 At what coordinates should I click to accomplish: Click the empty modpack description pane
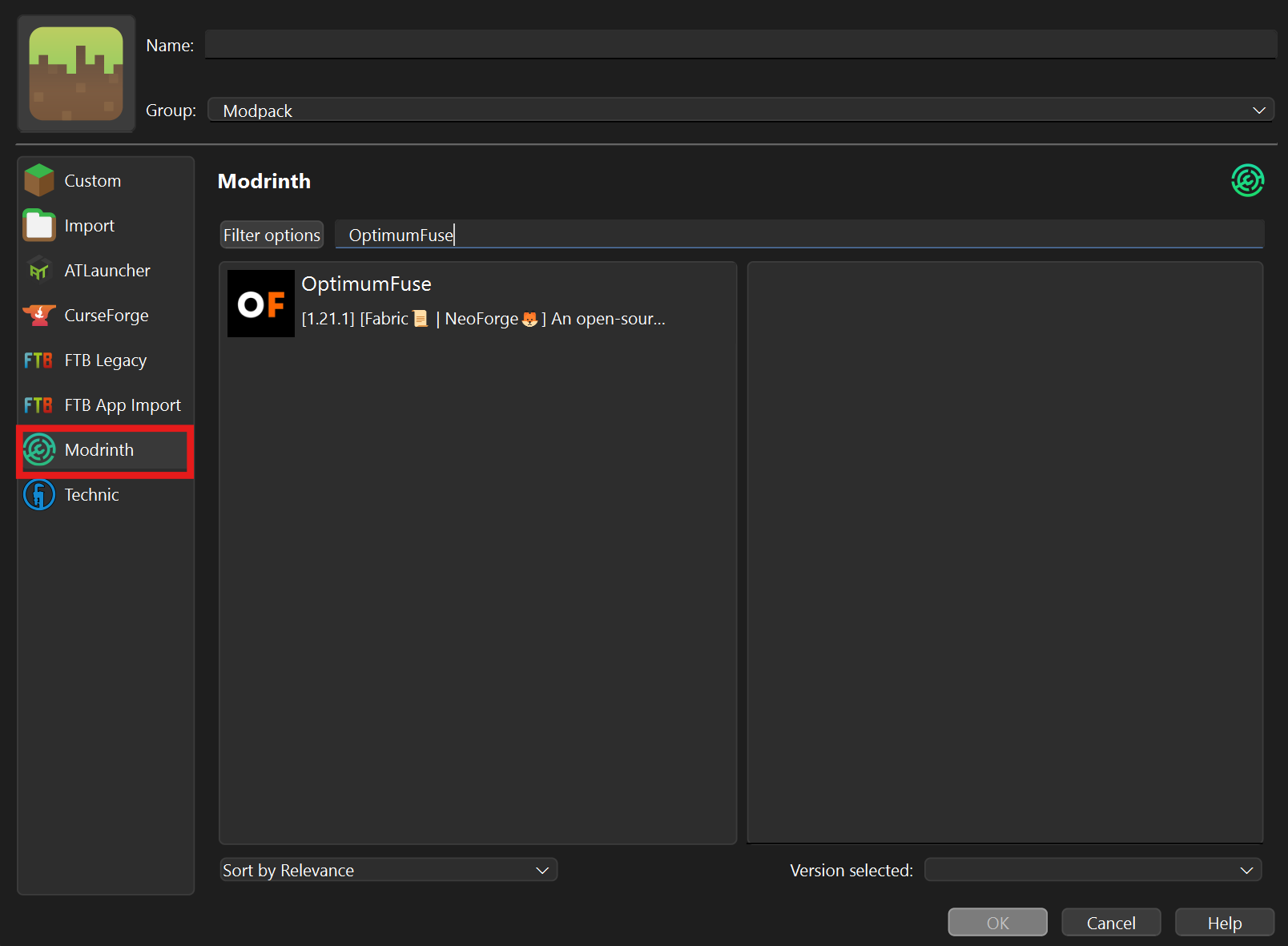click(x=1004, y=552)
